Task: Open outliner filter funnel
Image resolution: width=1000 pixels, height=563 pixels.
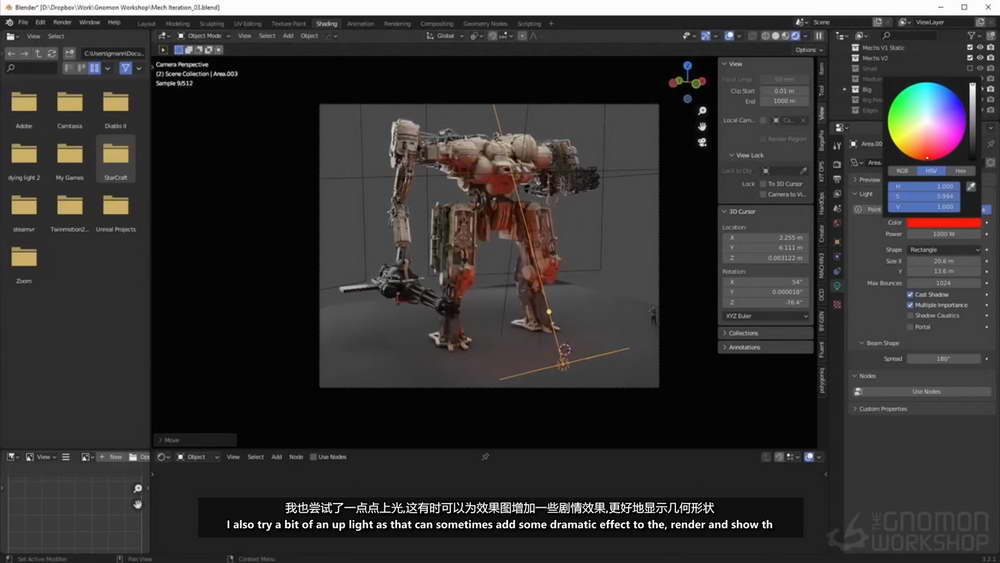Action: pyautogui.click(x=971, y=36)
